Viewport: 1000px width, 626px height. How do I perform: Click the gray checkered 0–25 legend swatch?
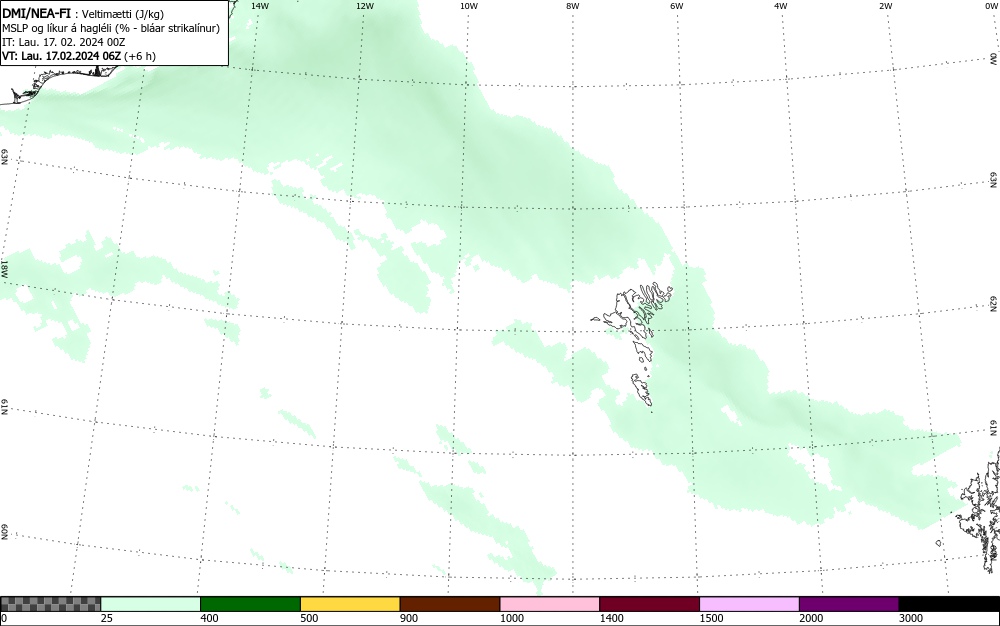point(50,604)
